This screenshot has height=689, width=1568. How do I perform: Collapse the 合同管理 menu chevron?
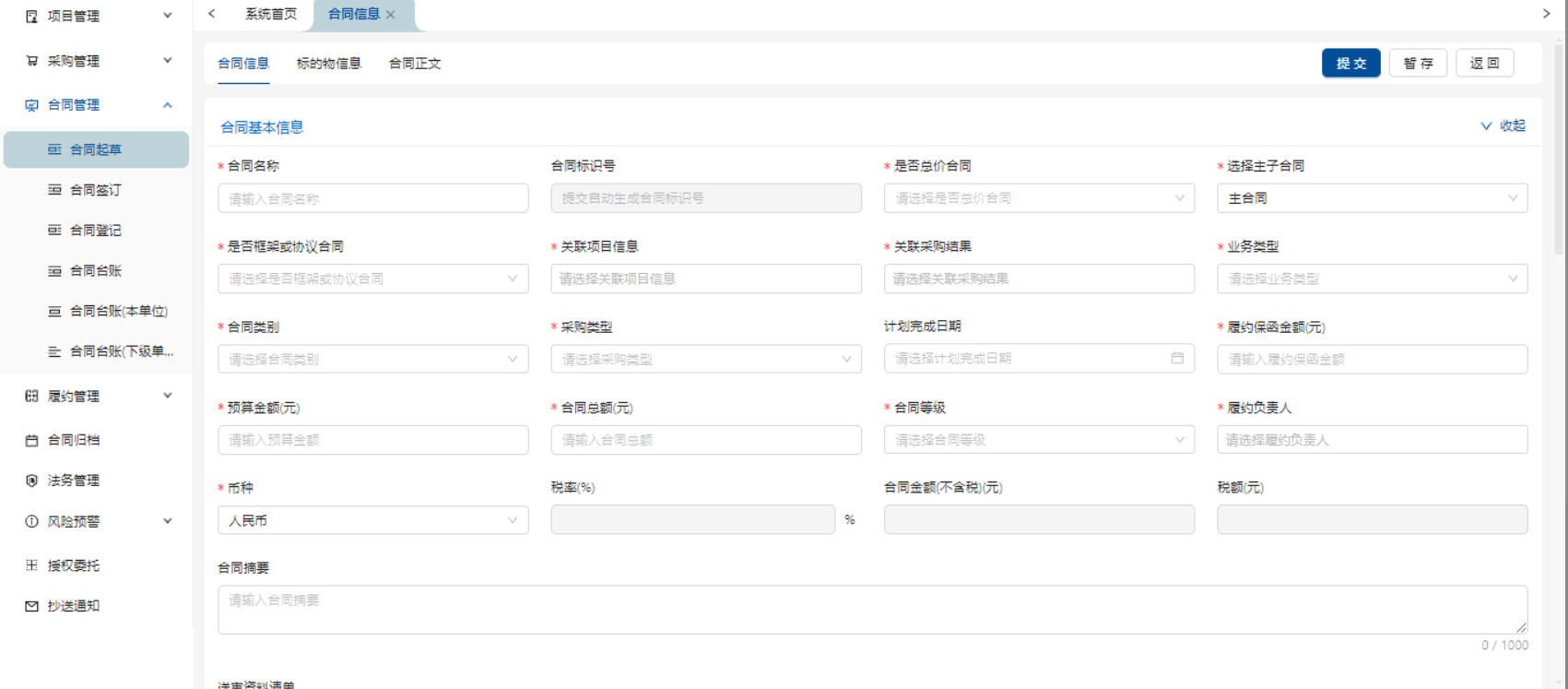click(168, 105)
